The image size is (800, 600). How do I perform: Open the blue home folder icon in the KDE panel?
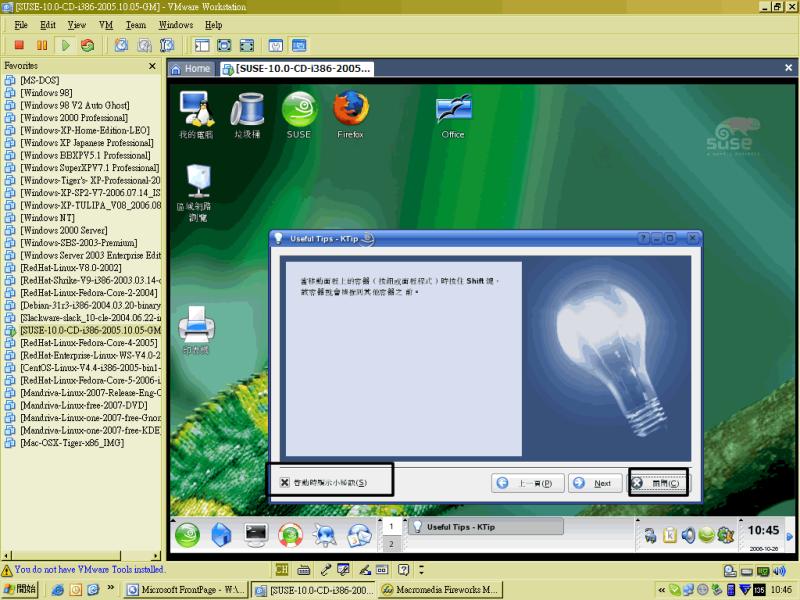click(x=221, y=535)
